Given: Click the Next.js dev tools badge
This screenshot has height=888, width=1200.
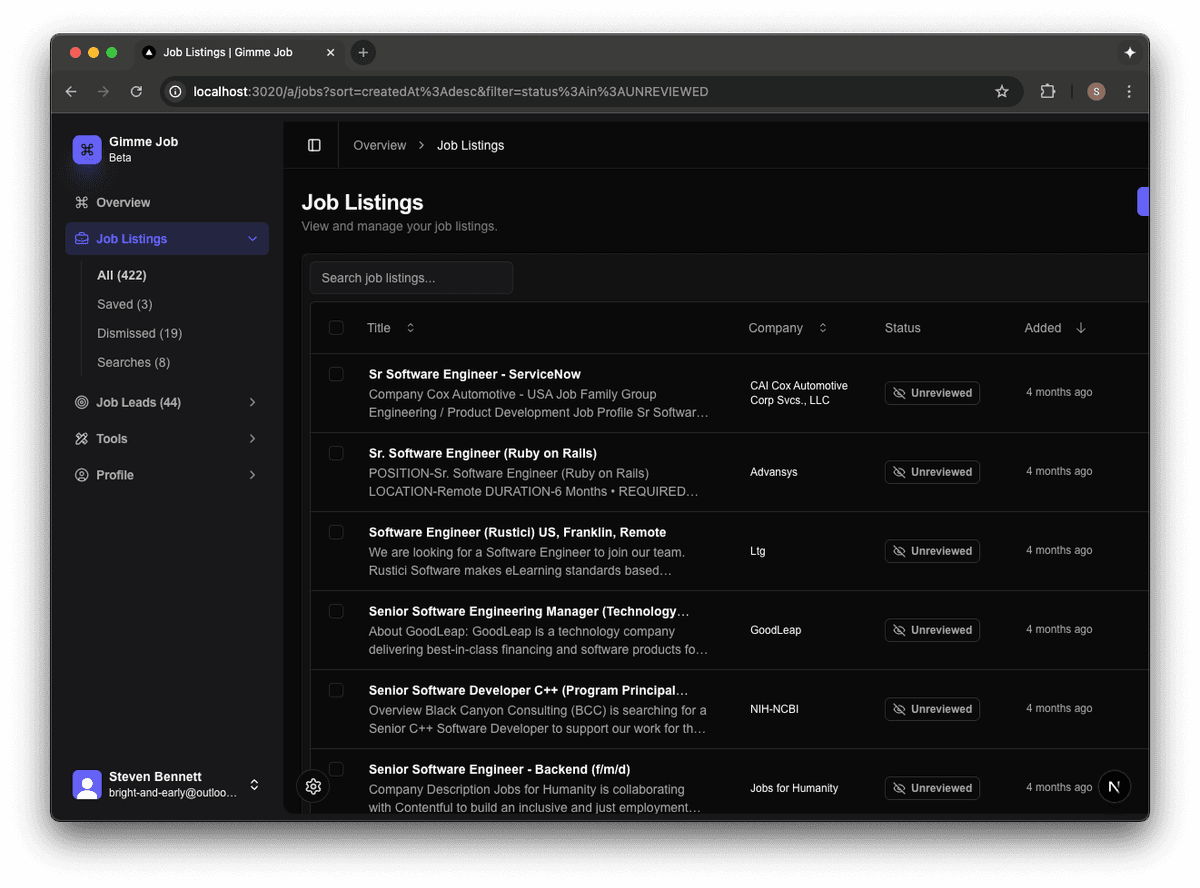Looking at the screenshot, I should 1115,786.
